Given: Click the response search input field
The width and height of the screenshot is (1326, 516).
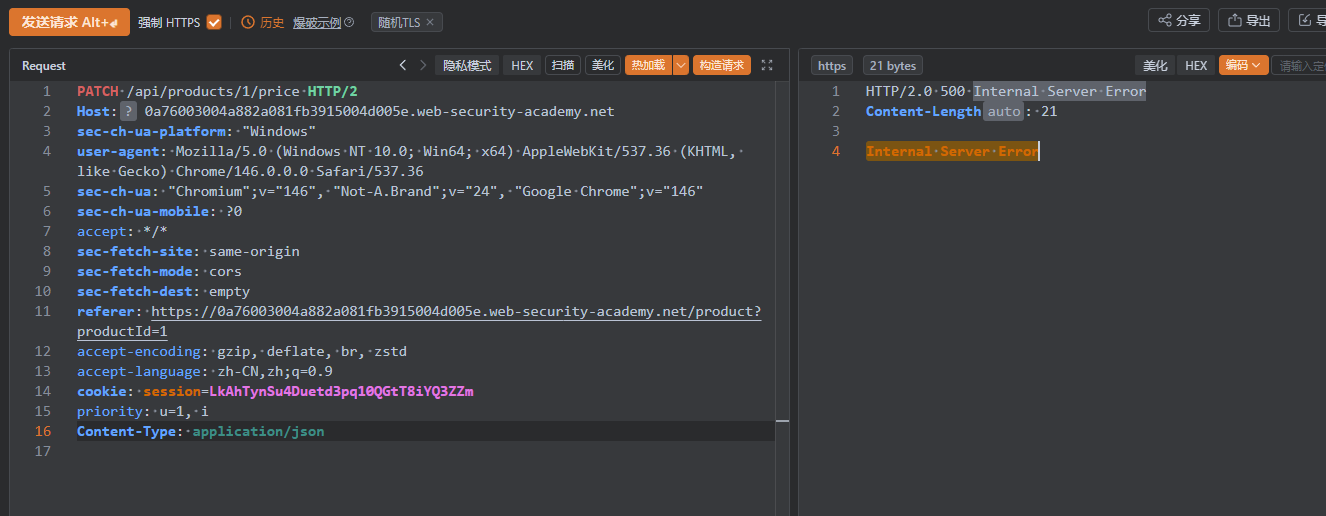Looking at the screenshot, I should pos(1298,65).
